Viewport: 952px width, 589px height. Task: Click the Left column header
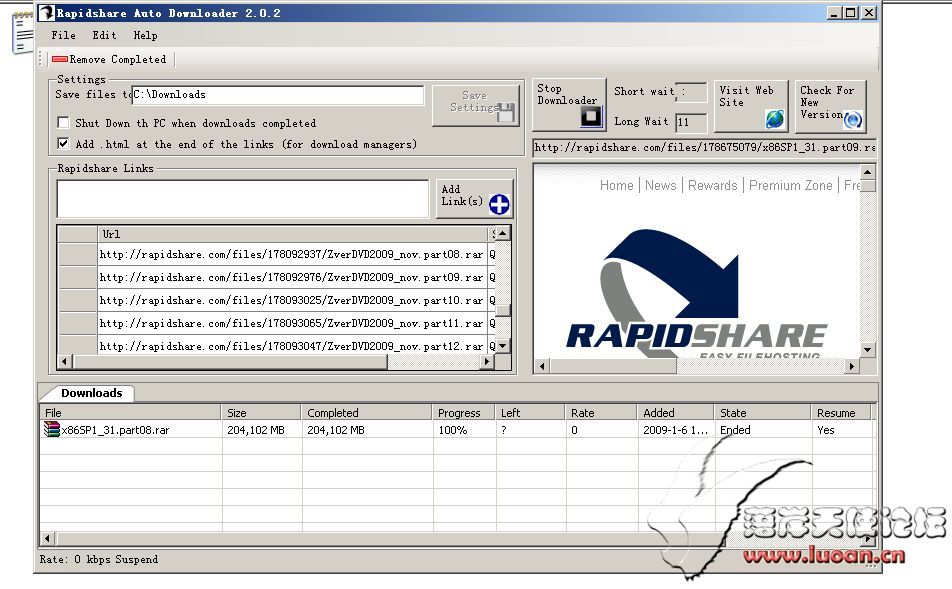[531, 412]
